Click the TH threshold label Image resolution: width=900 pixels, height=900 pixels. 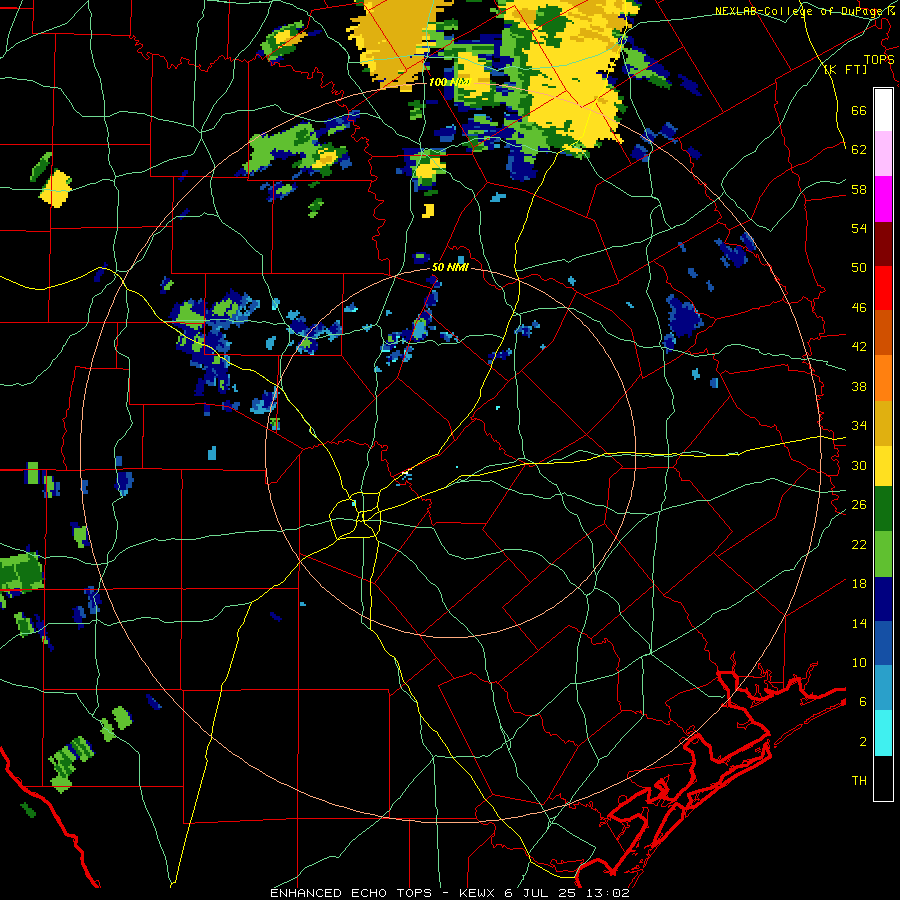[859, 781]
